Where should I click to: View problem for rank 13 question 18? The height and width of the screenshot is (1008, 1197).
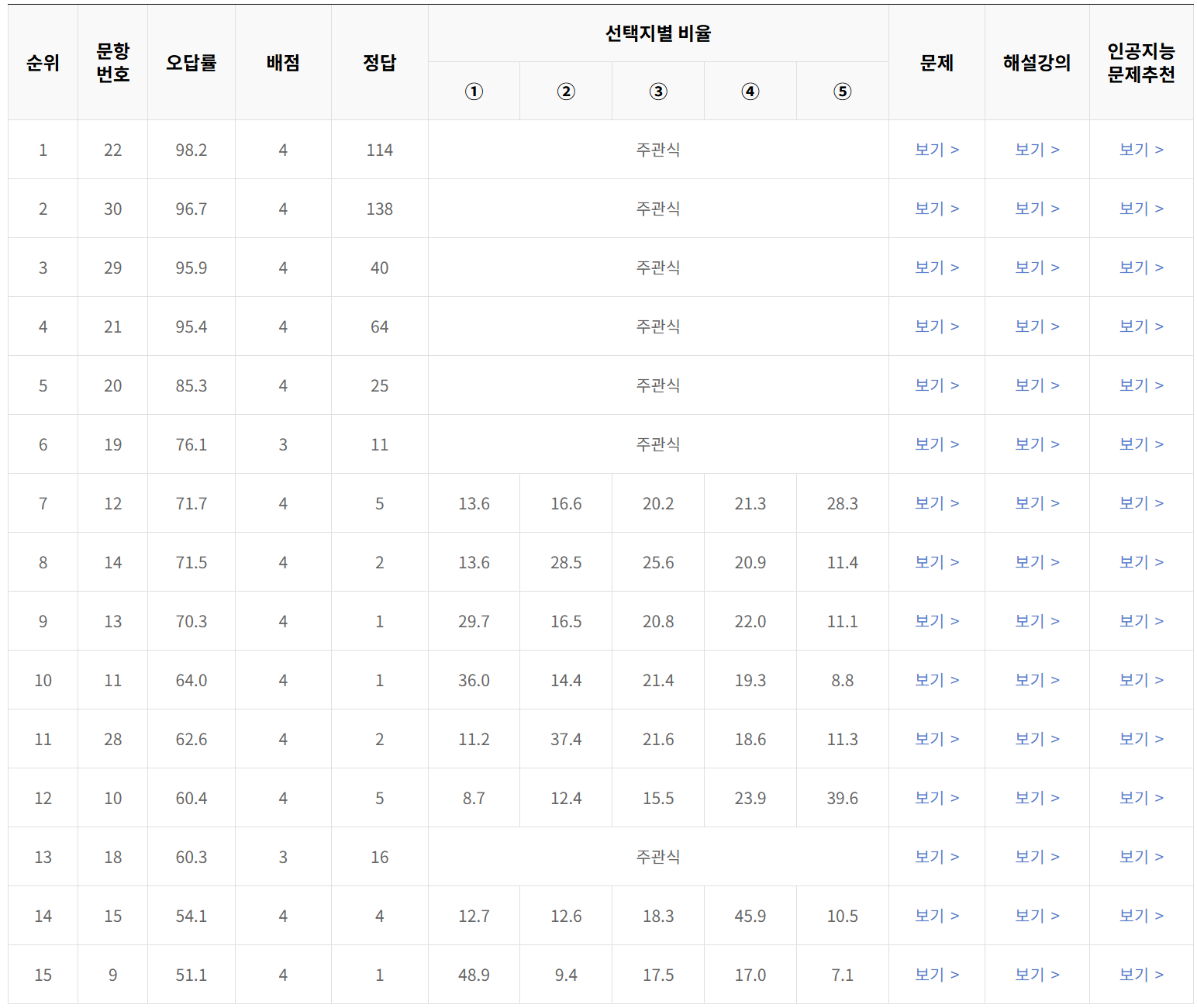tap(936, 857)
